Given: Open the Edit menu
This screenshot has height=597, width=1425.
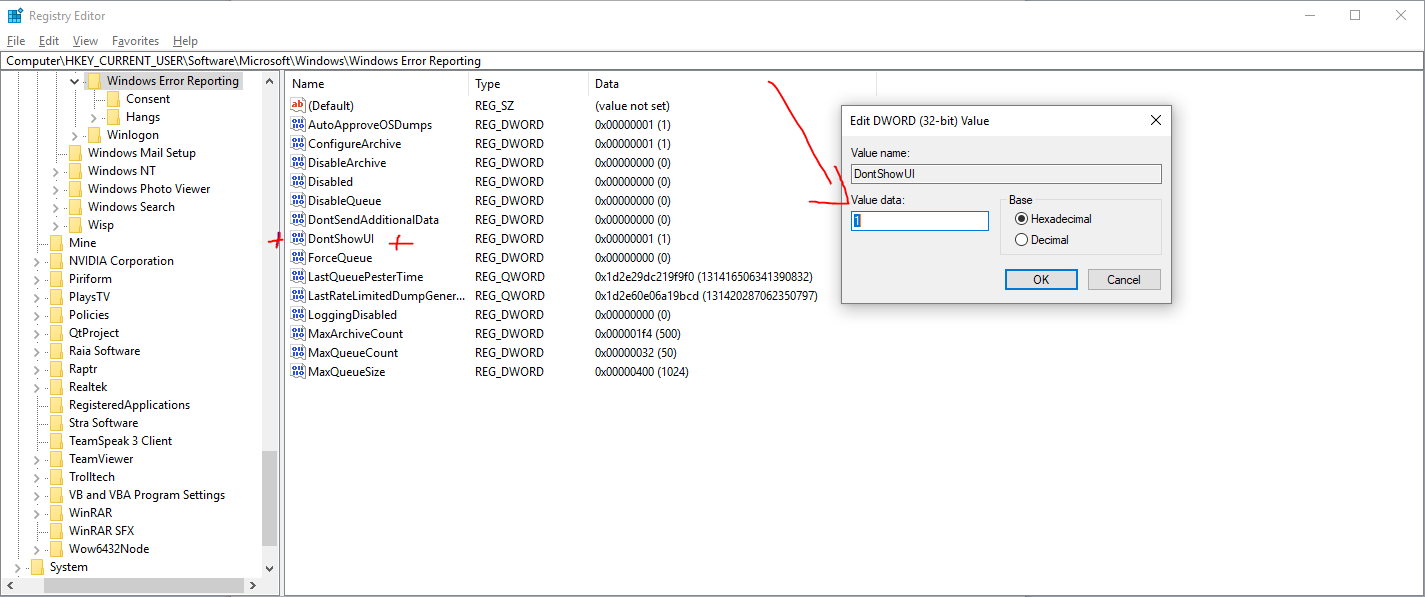Looking at the screenshot, I should point(49,41).
